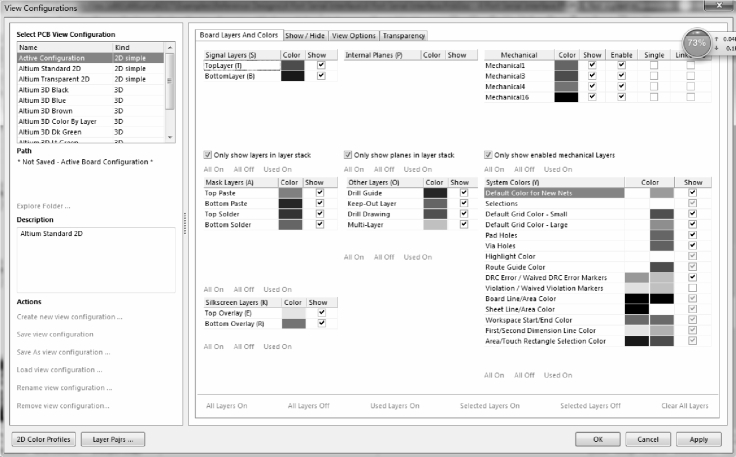736x457 pixels.
Task: Toggle Show checkbox for Multi-Layer
Action: point(464,224)
